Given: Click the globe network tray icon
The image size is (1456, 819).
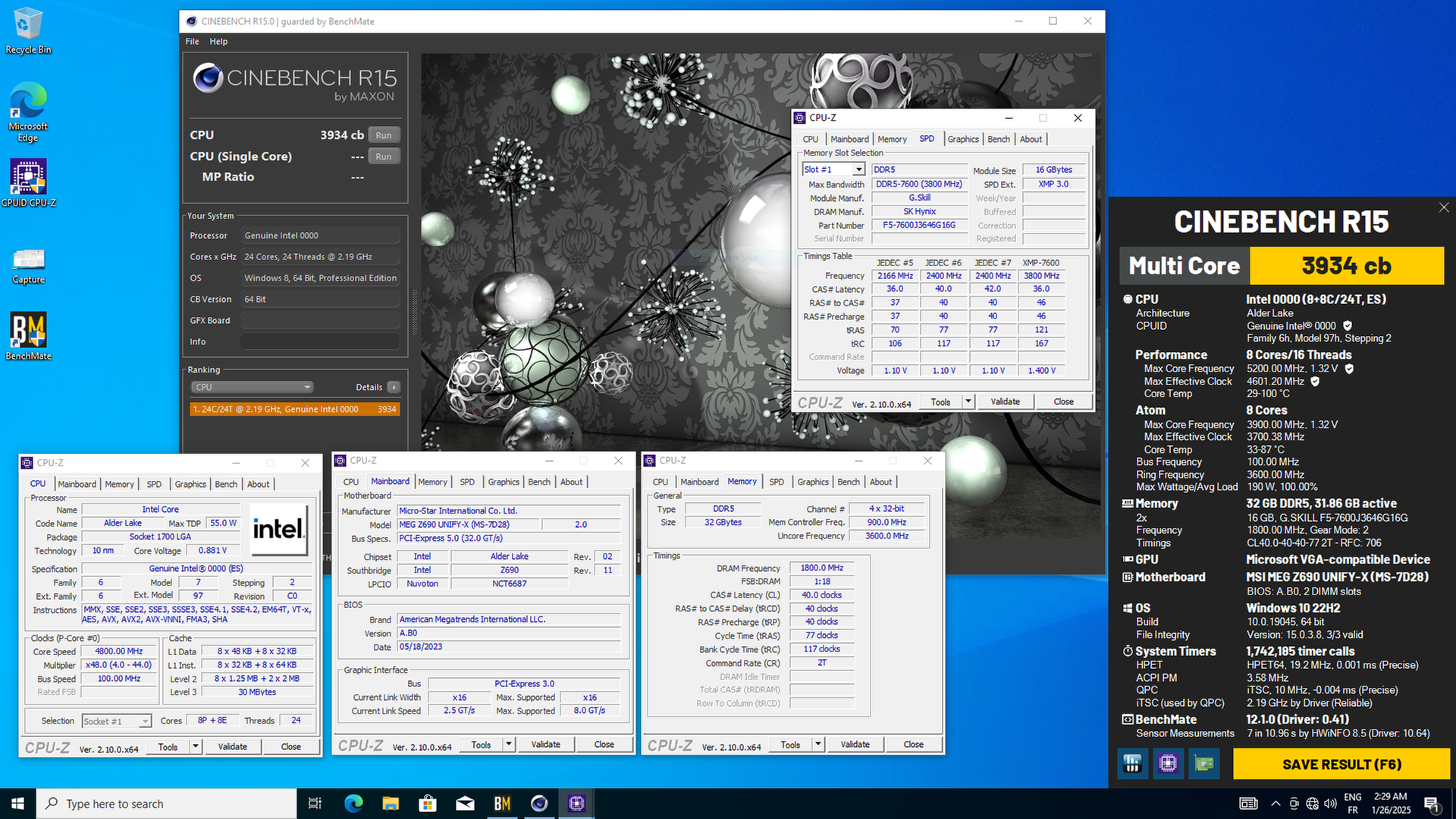Looking at the screenshot, I should pyautogui.click(x=1313, y=804).
